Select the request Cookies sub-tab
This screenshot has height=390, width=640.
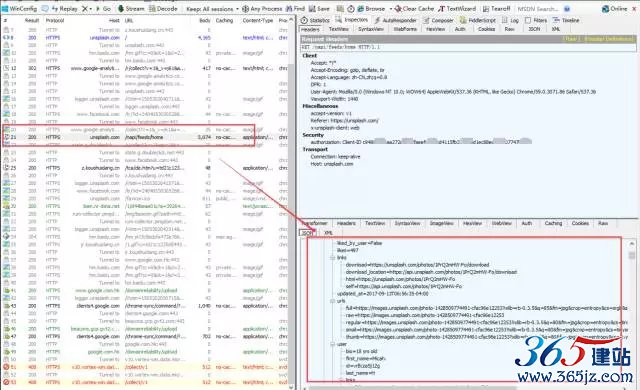click(486, 29)
